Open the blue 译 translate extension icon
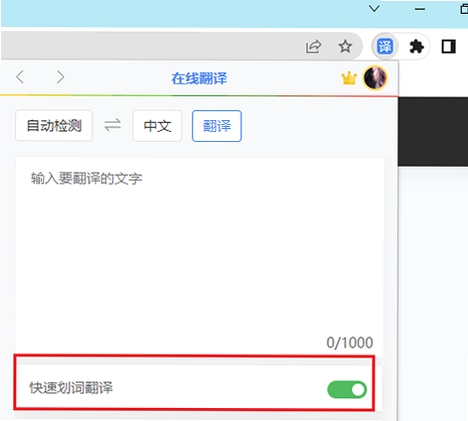468x421 pixels. tap(385, 46)
